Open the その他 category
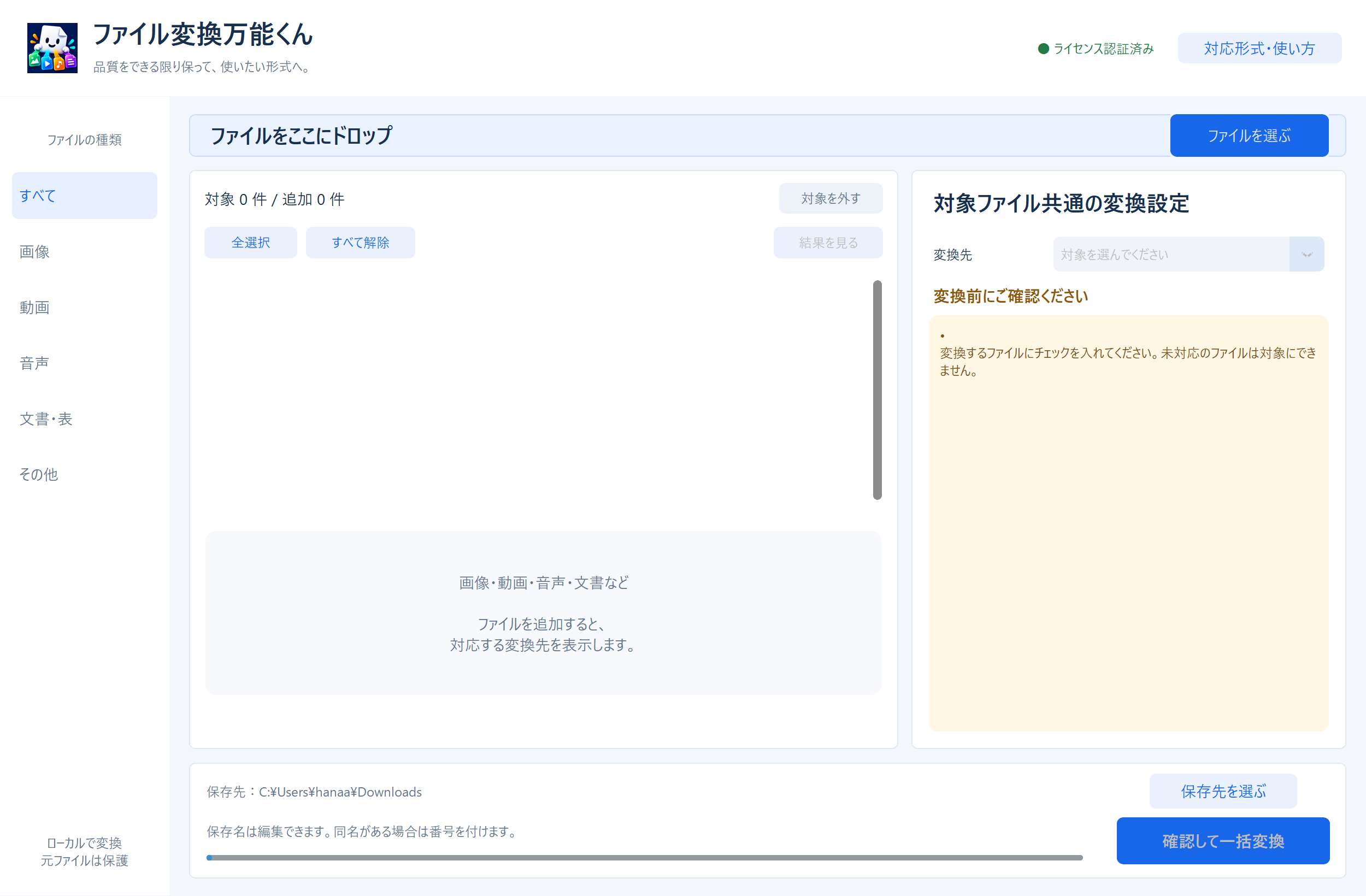Viewport: 1366px width, 896px height. (84, 474)
